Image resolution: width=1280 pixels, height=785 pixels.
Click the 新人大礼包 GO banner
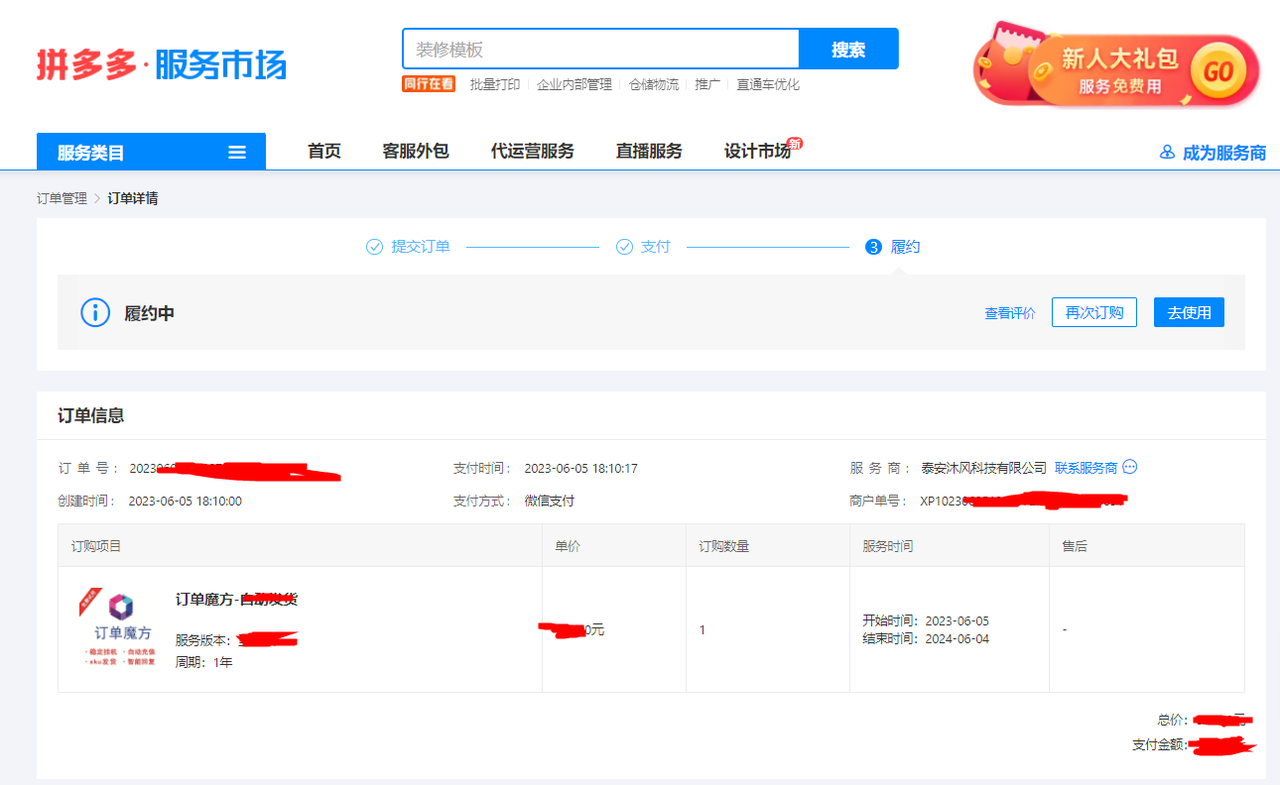coord(1116,66)
